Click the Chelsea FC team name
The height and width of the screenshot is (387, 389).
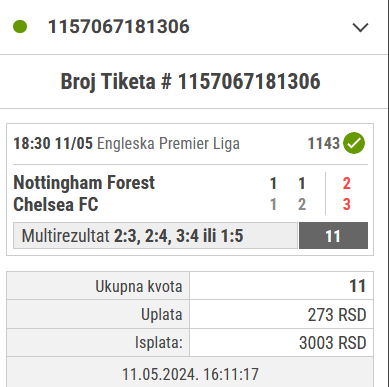pyautogui.click(x=56, y=204)
